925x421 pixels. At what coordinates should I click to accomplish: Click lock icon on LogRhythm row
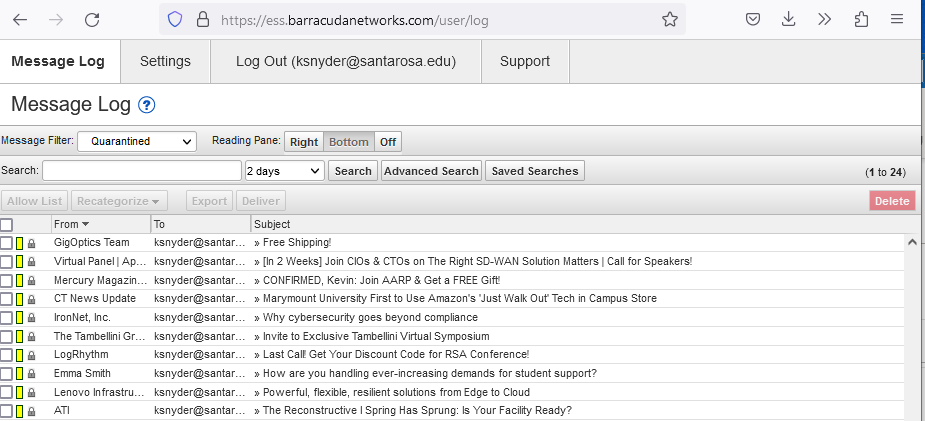31,356
